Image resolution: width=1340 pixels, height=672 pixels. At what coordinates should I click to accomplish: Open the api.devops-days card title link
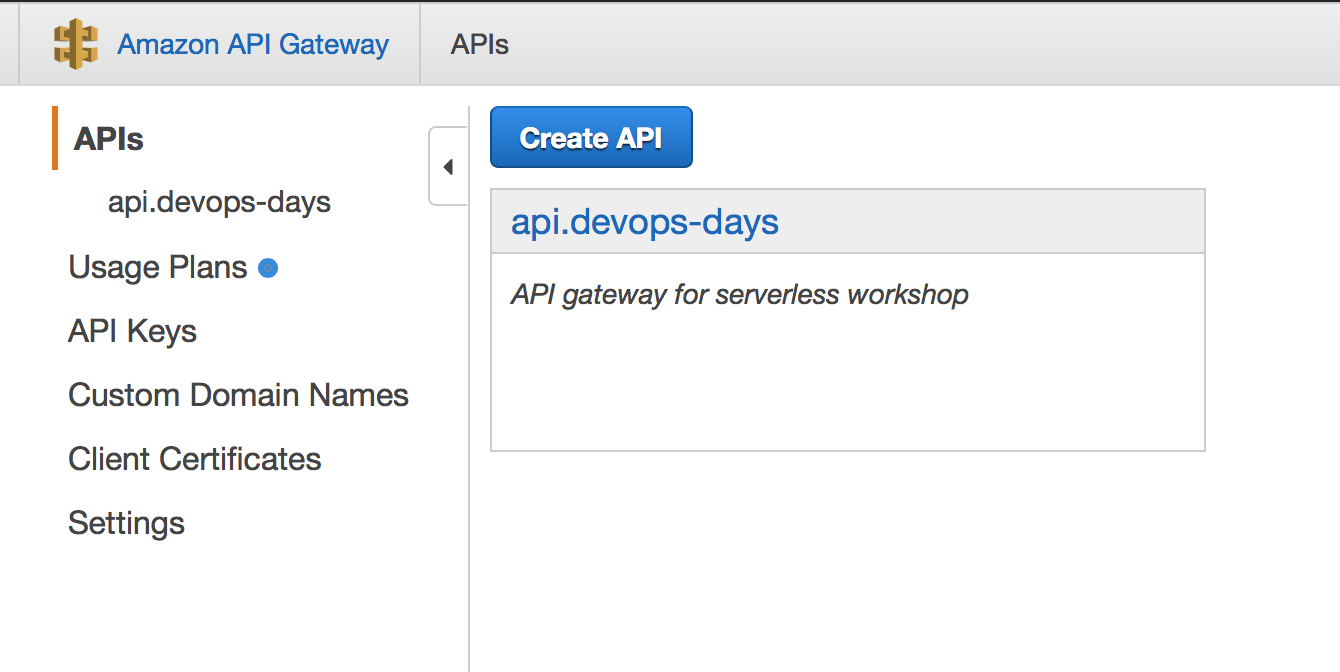(x=645, y=221)
